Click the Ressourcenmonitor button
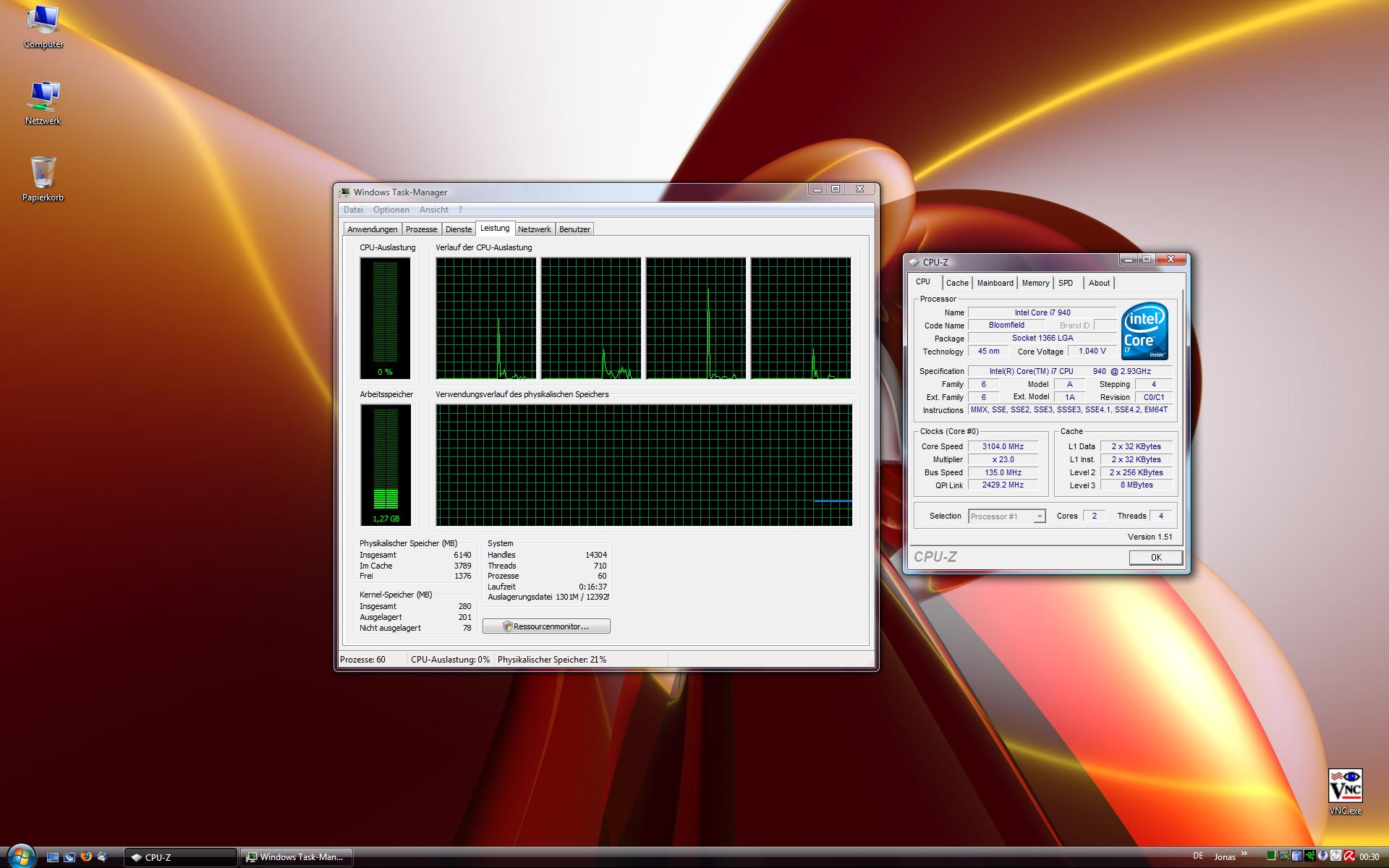1389x868 pixels. tap(546, 626)
